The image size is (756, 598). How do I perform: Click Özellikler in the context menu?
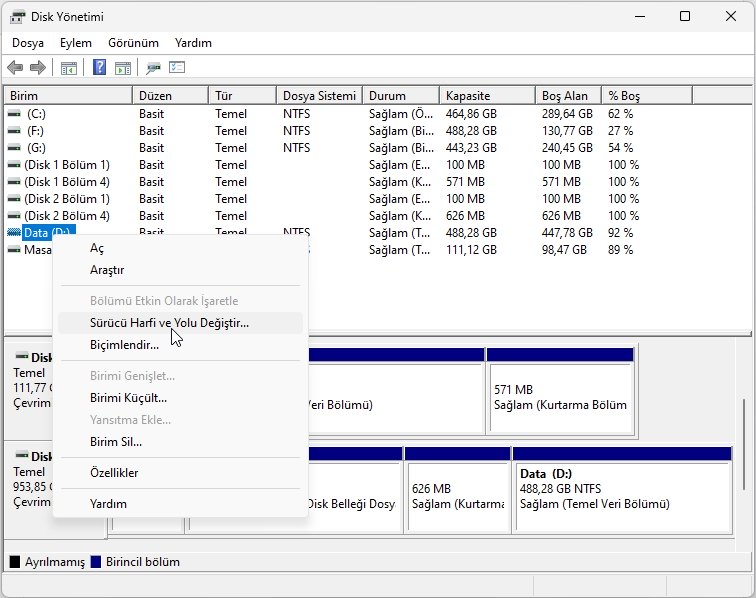click(114, 473)
